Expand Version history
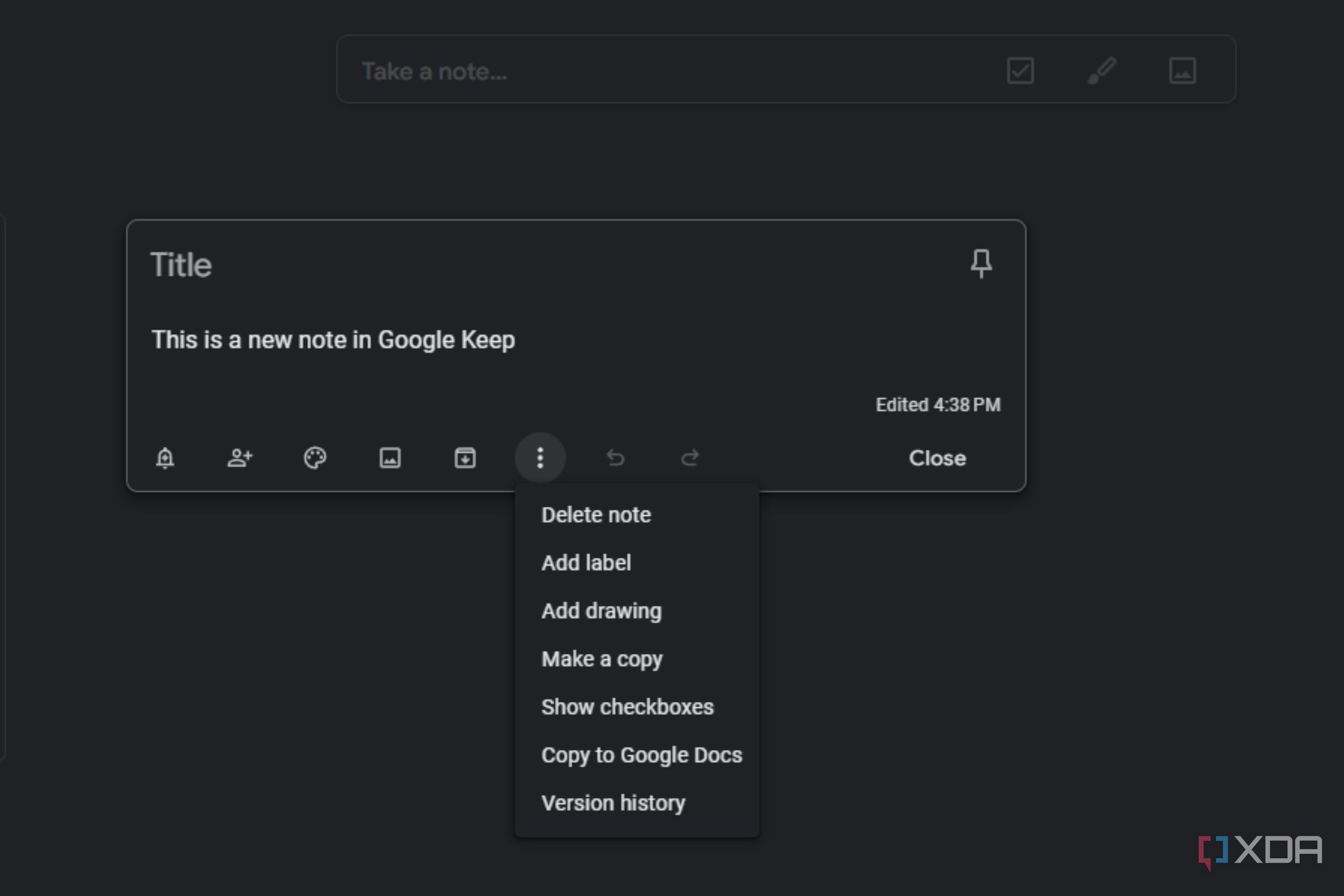Screen dimensions: 1344x896 pyautogui.click(x=613, y=803)
